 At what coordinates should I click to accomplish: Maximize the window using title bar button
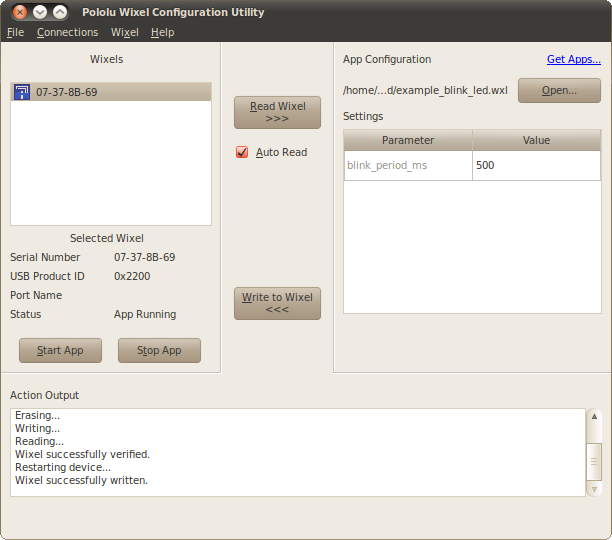(60, 12)
